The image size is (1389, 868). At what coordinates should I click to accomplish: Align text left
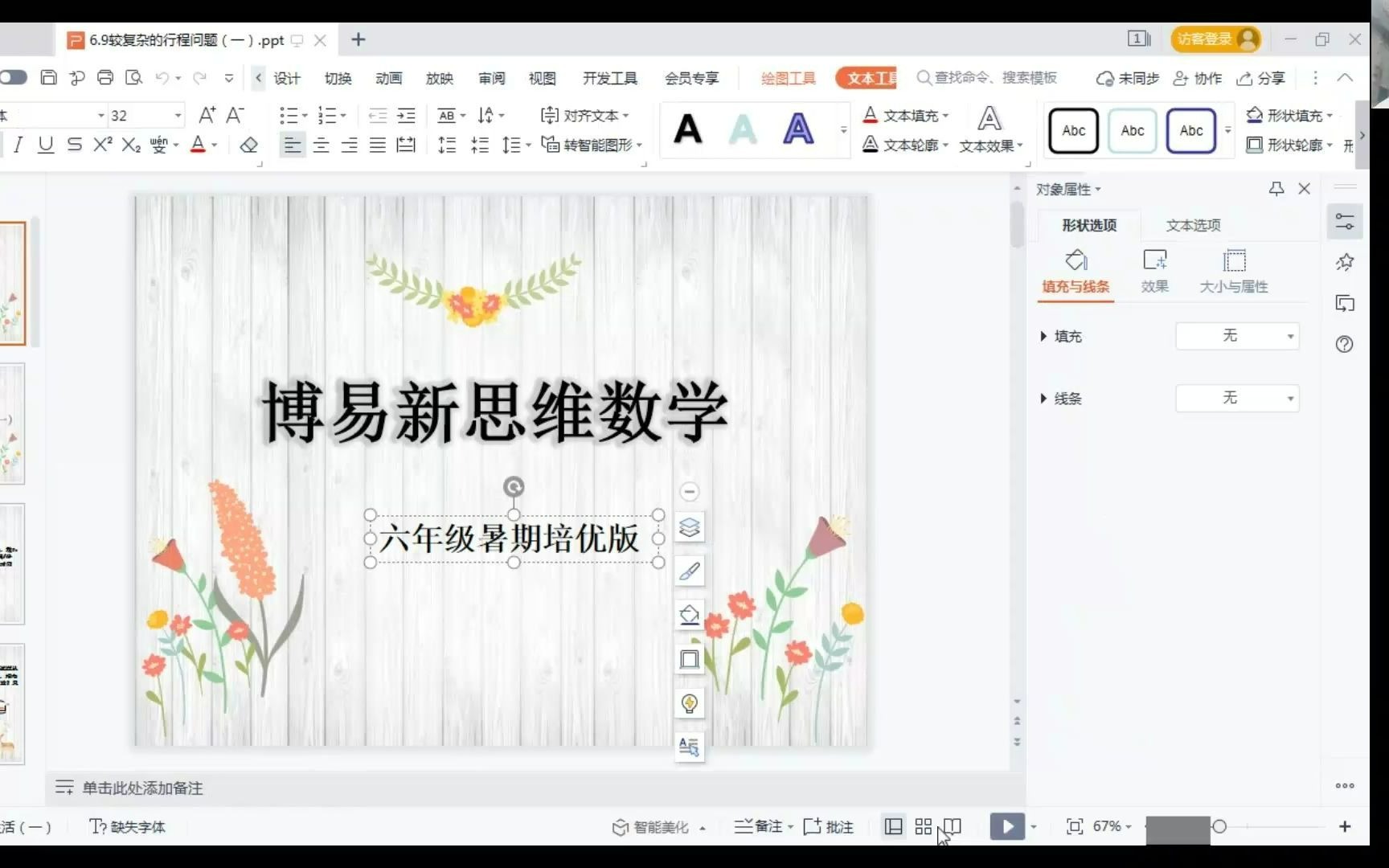[x=293, y=145]
